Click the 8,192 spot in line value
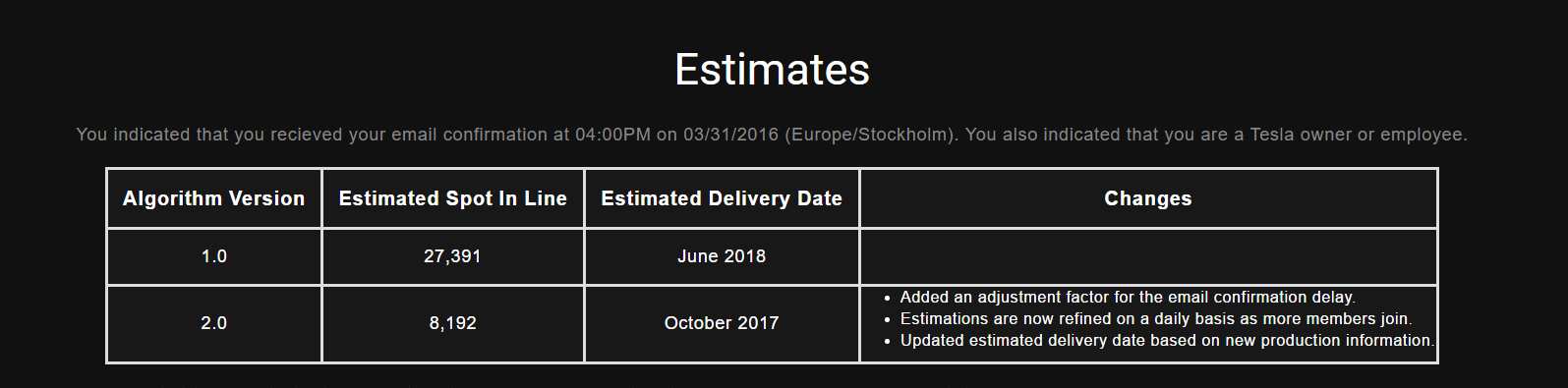 (453, 323)
